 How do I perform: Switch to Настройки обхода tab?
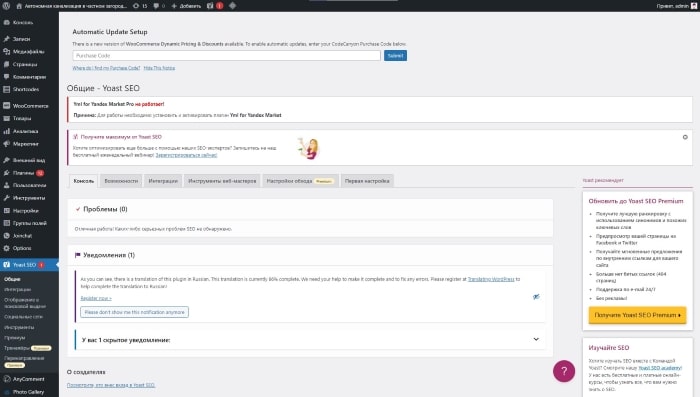point(300,181)
